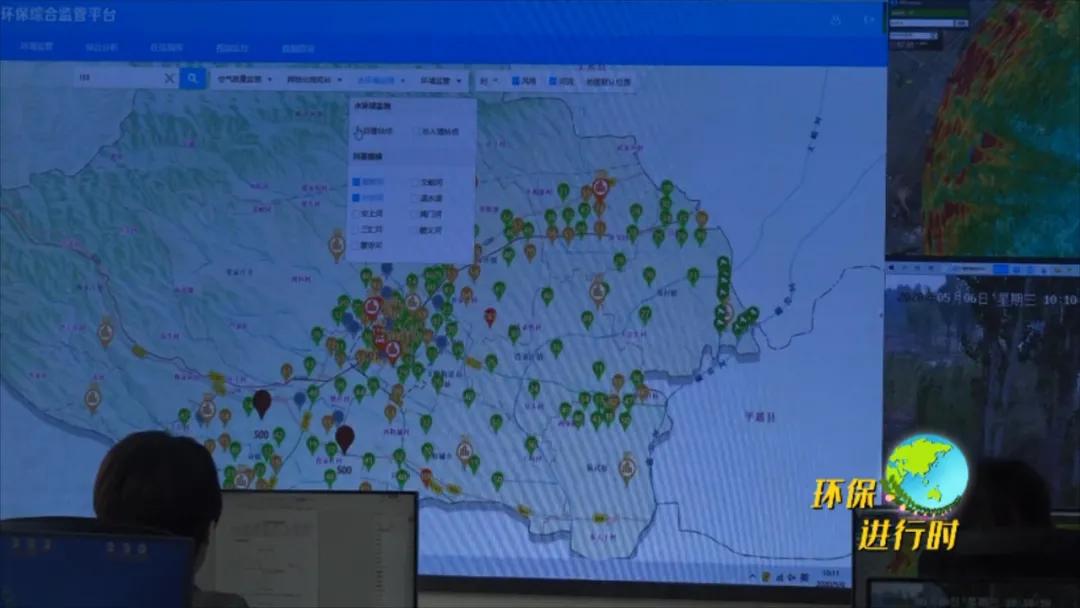Select the magnifying glass search icon
The width and height of the screenshot is (1080, 608).
coord(192,78)
